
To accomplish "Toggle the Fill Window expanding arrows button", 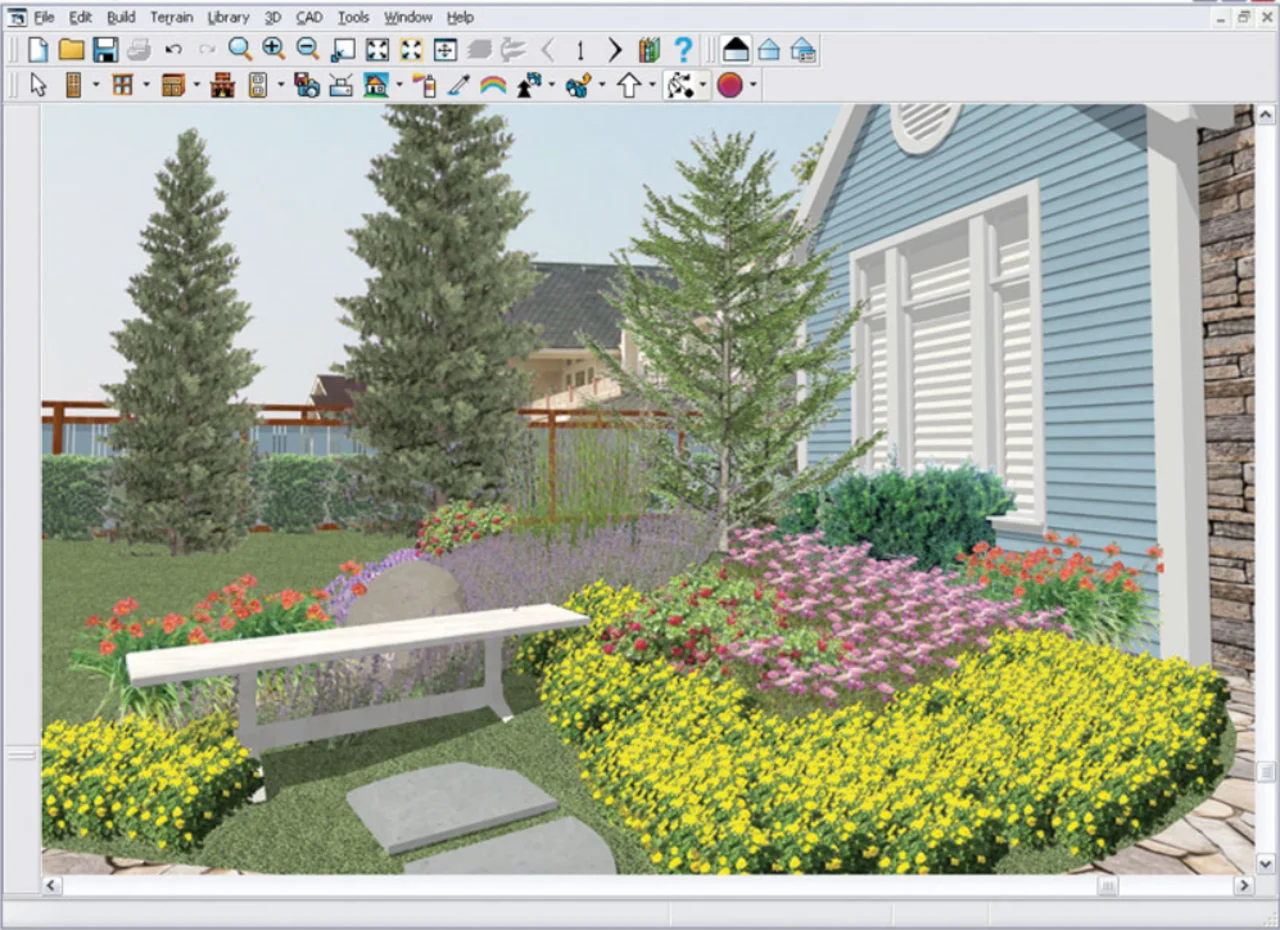I will tap(377, 49).
